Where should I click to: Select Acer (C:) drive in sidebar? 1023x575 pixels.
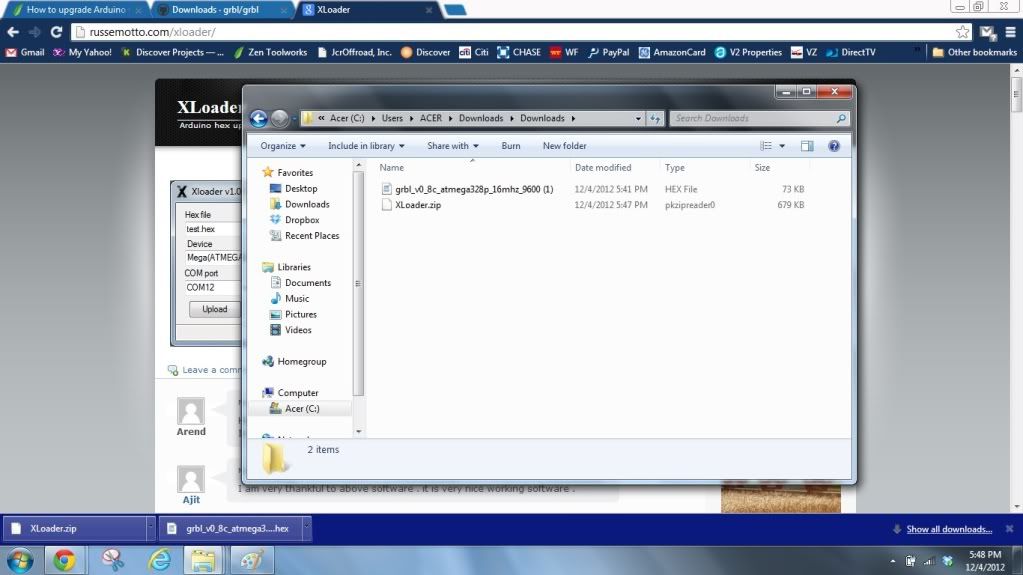301,409
